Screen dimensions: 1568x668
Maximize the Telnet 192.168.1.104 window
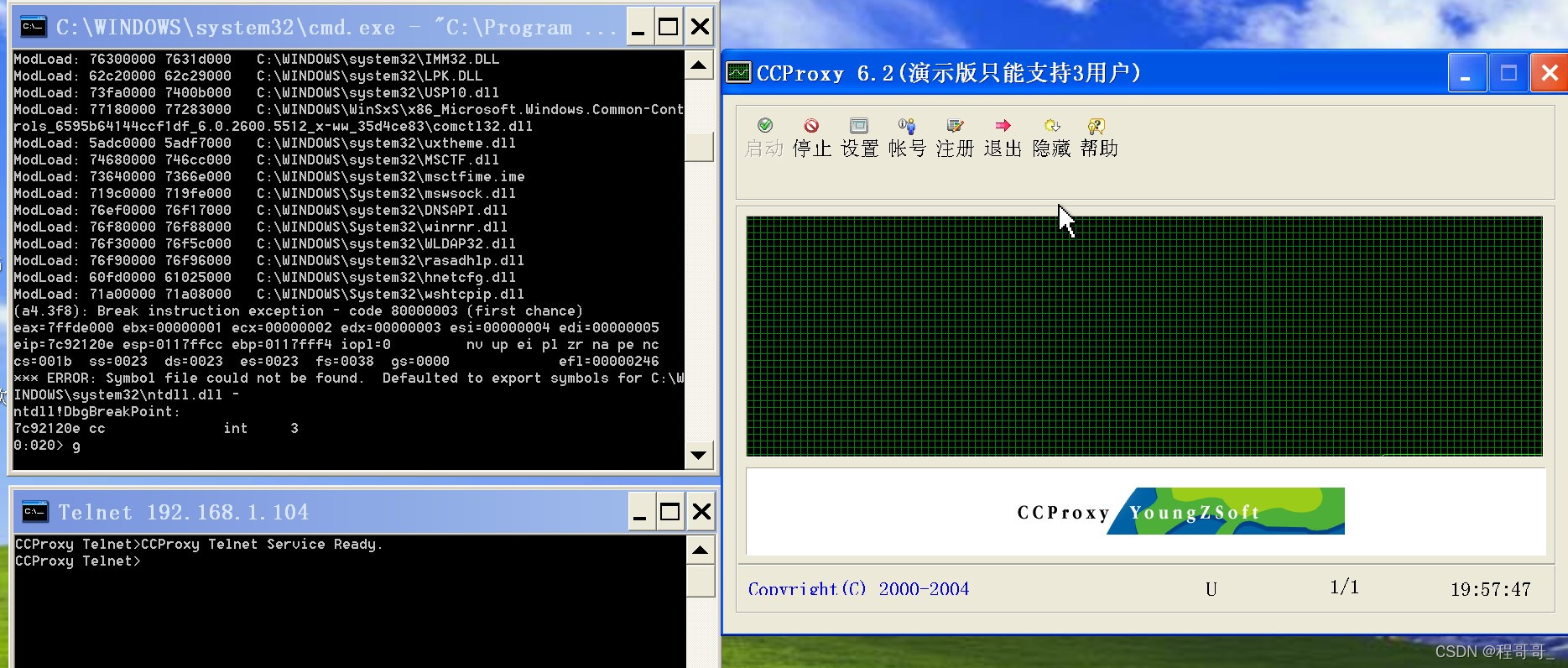(x=670, y=511)
